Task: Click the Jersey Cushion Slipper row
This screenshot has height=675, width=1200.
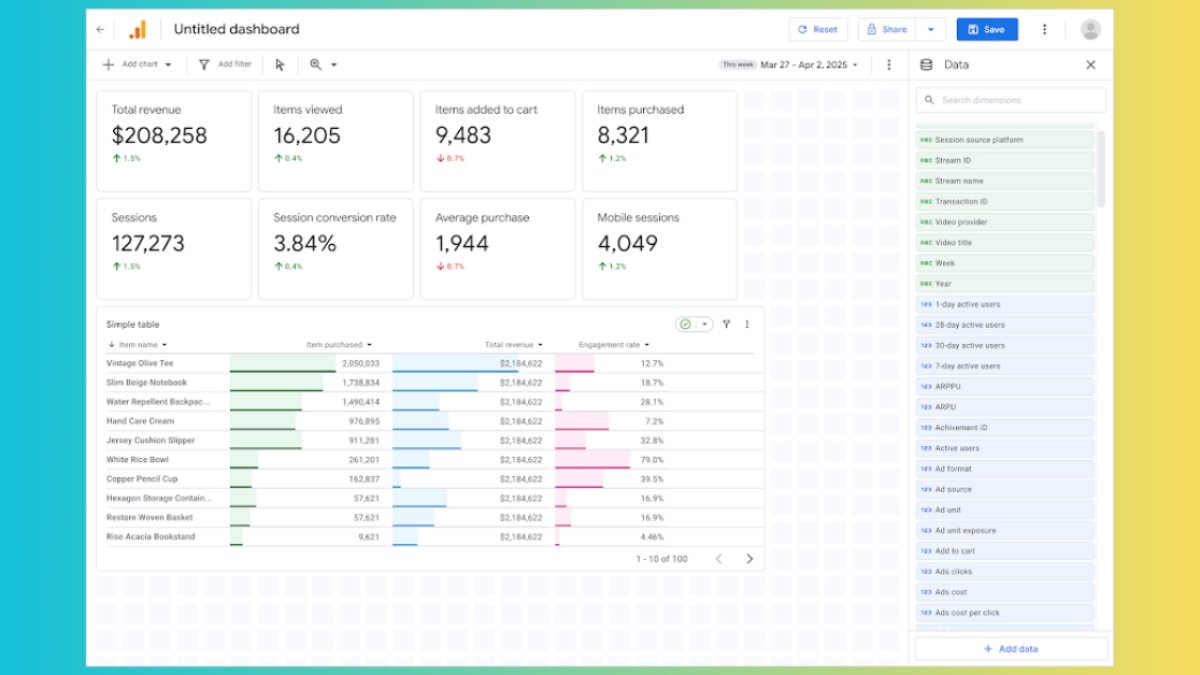Action: 430,440
